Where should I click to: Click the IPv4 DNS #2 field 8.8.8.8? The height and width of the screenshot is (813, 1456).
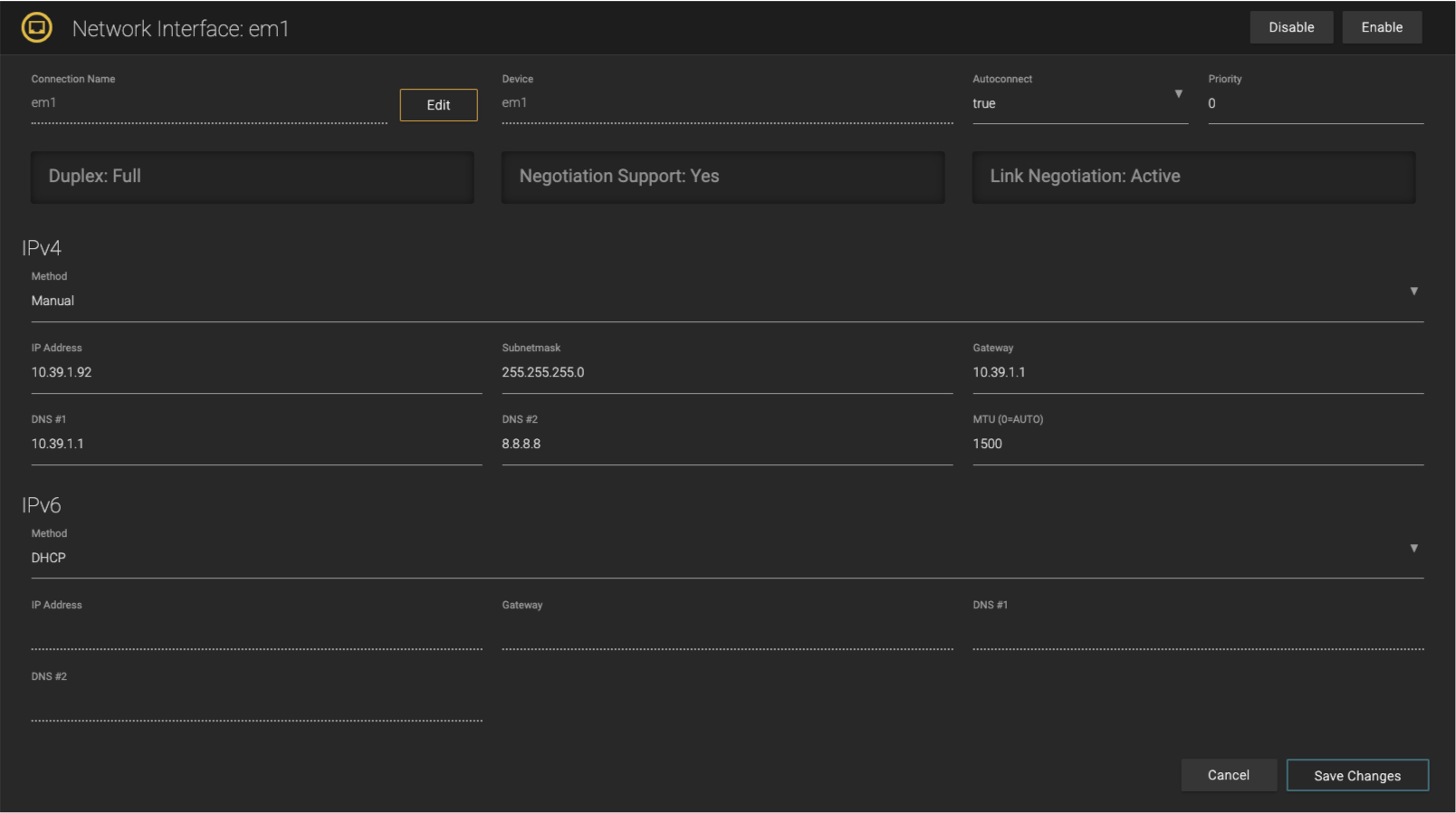(727, 444)
